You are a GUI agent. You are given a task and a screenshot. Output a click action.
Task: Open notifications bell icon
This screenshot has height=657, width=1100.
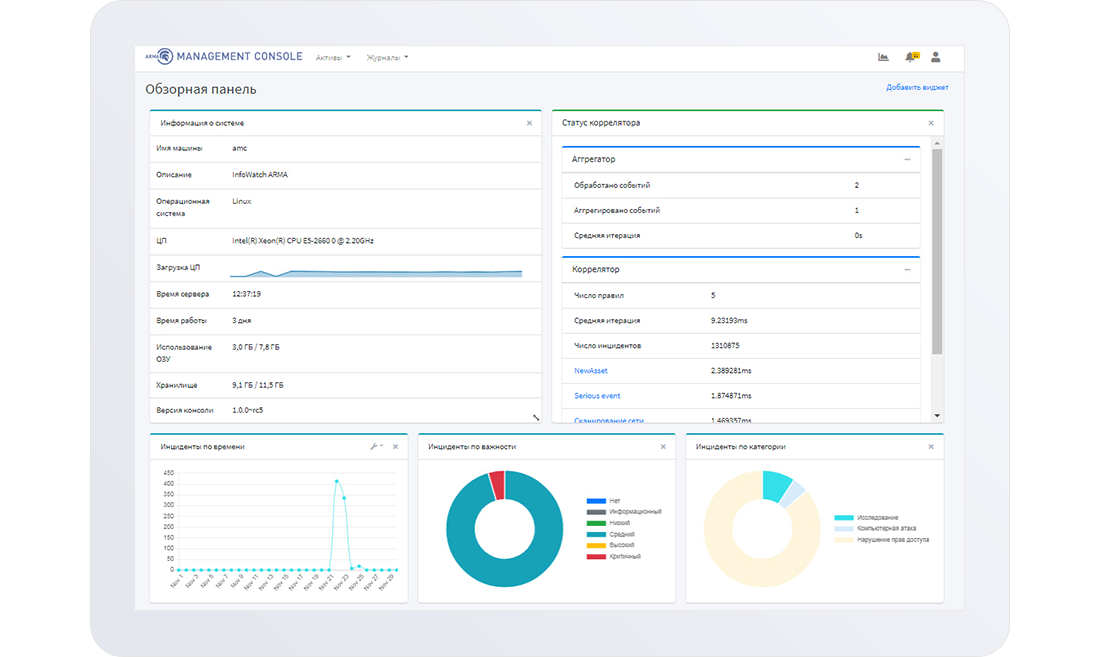click(x=910, y=57)
